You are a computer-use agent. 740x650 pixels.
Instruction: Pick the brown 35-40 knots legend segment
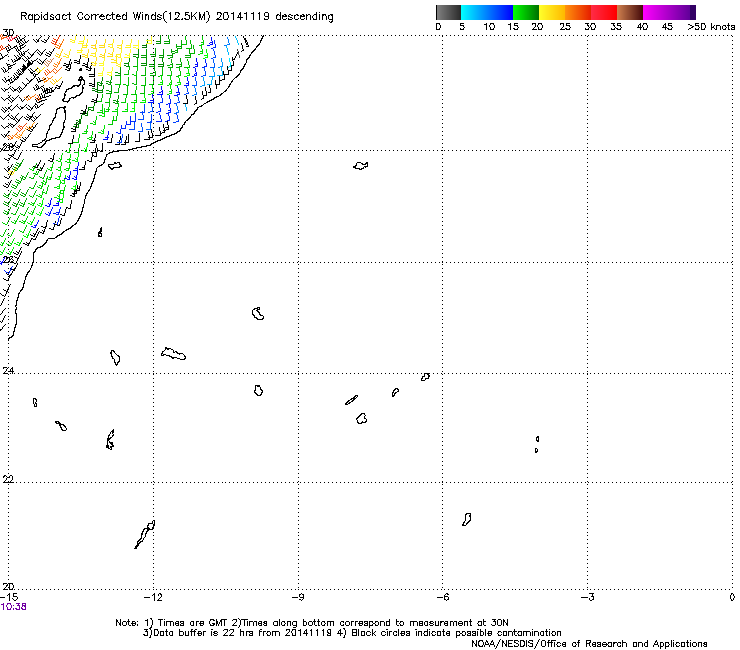pos(630,12)
